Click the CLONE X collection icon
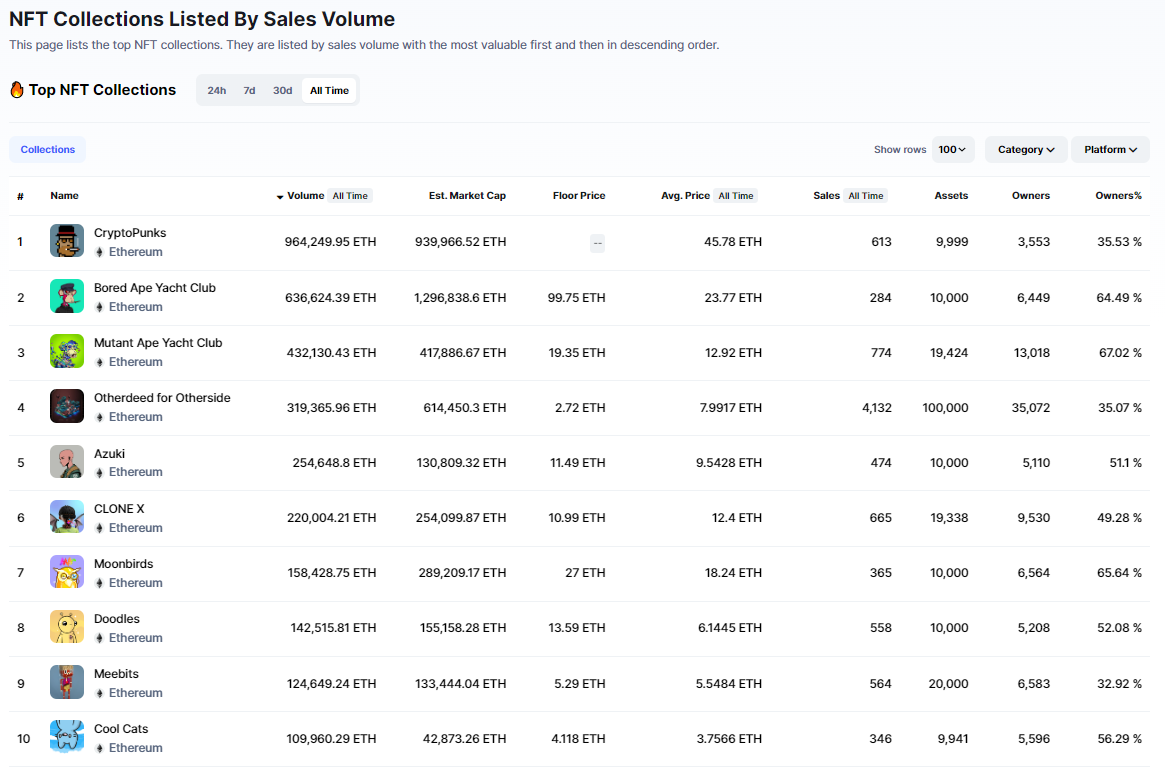 (x=67, y=517)
